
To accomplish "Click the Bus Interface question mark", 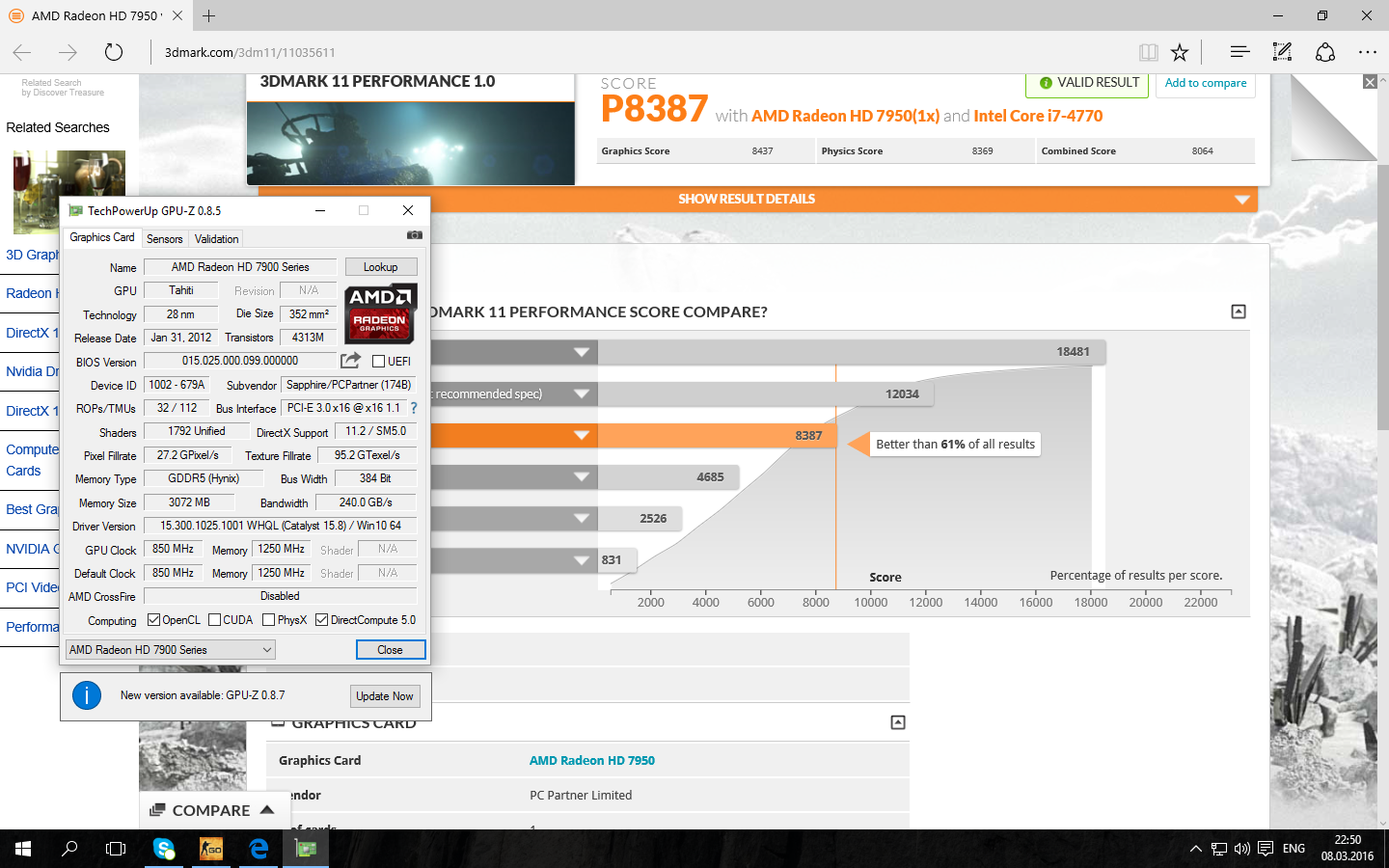I will [414, 408].
